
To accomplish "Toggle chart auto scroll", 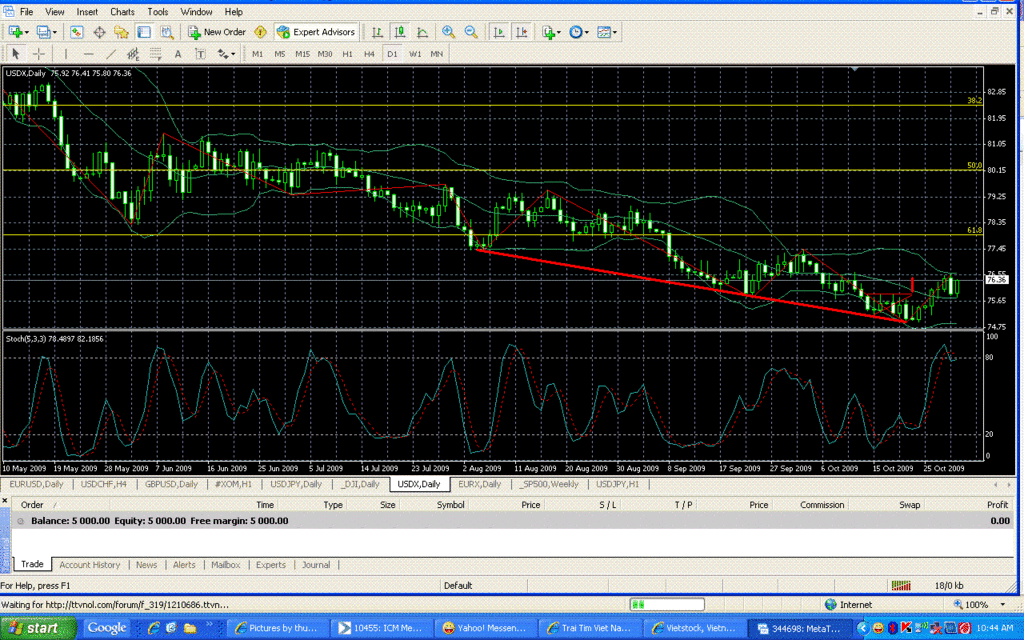I will (x=499, y=31).
